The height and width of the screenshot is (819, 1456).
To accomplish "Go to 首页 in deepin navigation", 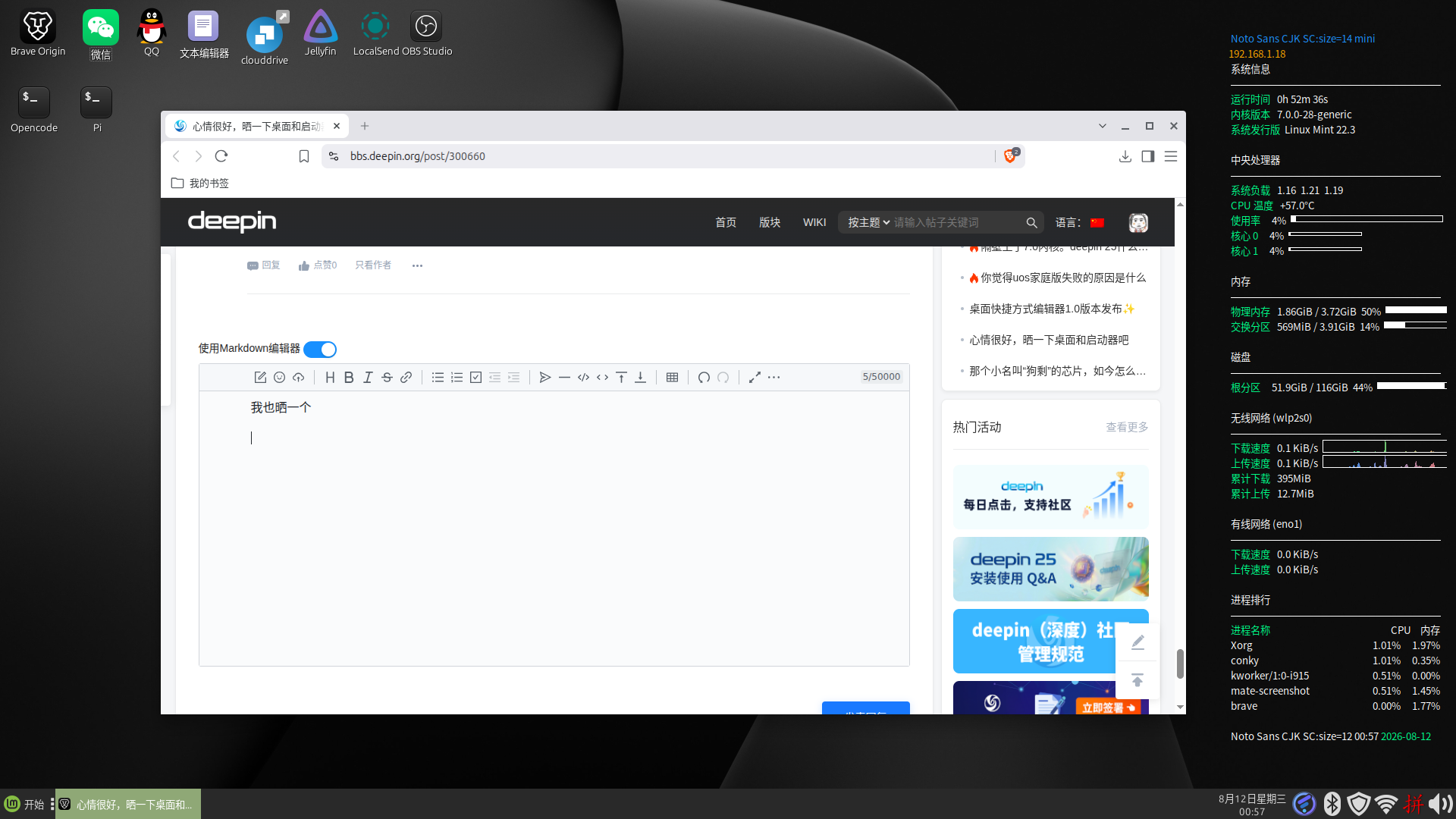I will [x=726, y=222].
